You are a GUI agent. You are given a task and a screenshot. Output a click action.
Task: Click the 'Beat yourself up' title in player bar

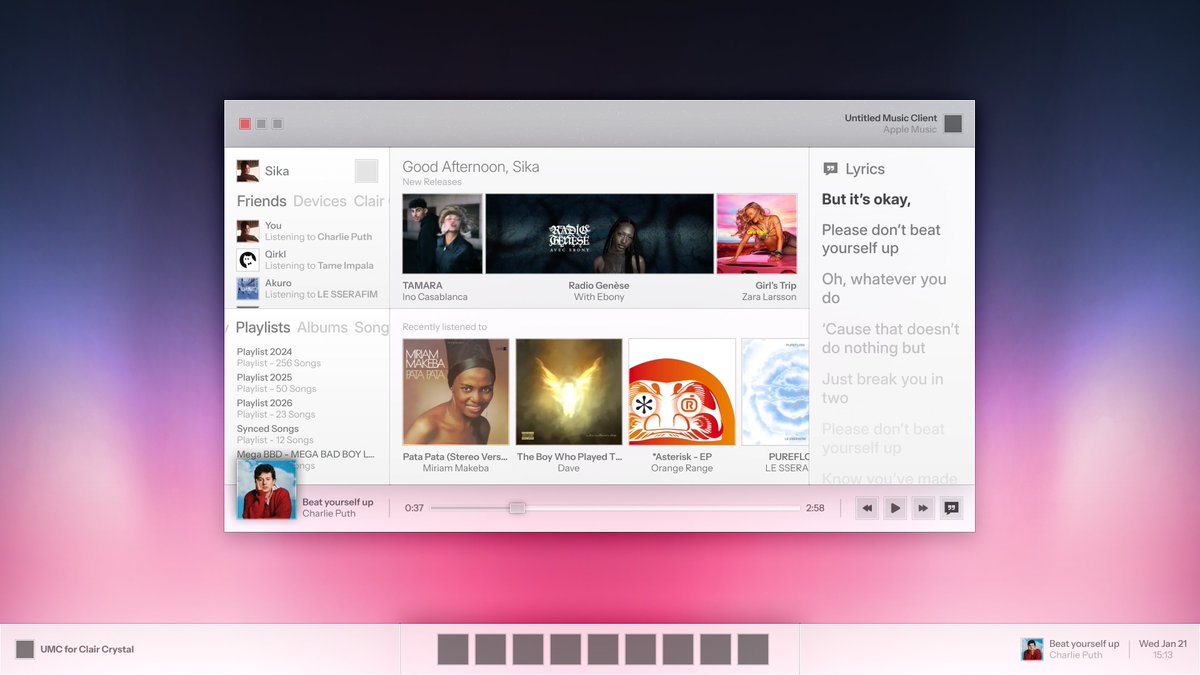click(338, 502)
